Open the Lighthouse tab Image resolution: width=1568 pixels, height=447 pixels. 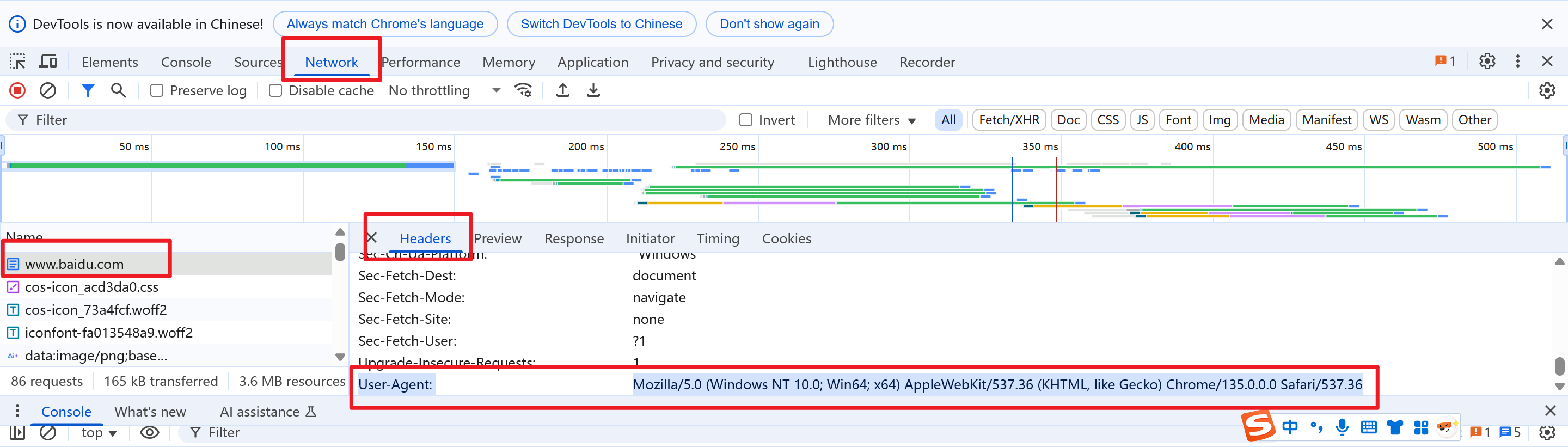(x=842, y=62)
